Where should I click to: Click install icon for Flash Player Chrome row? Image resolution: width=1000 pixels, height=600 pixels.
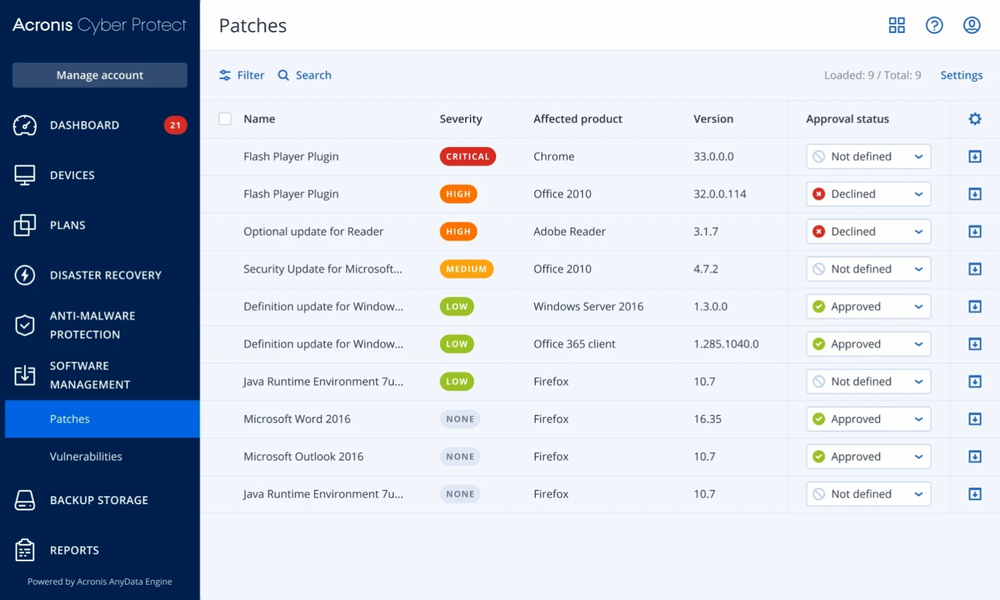click(974, 157)
